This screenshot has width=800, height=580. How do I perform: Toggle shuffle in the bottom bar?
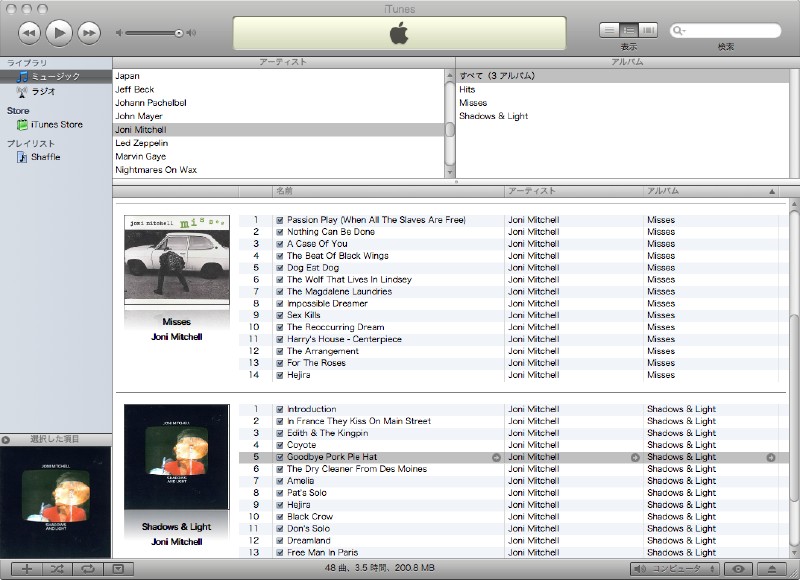pos(57,569)
